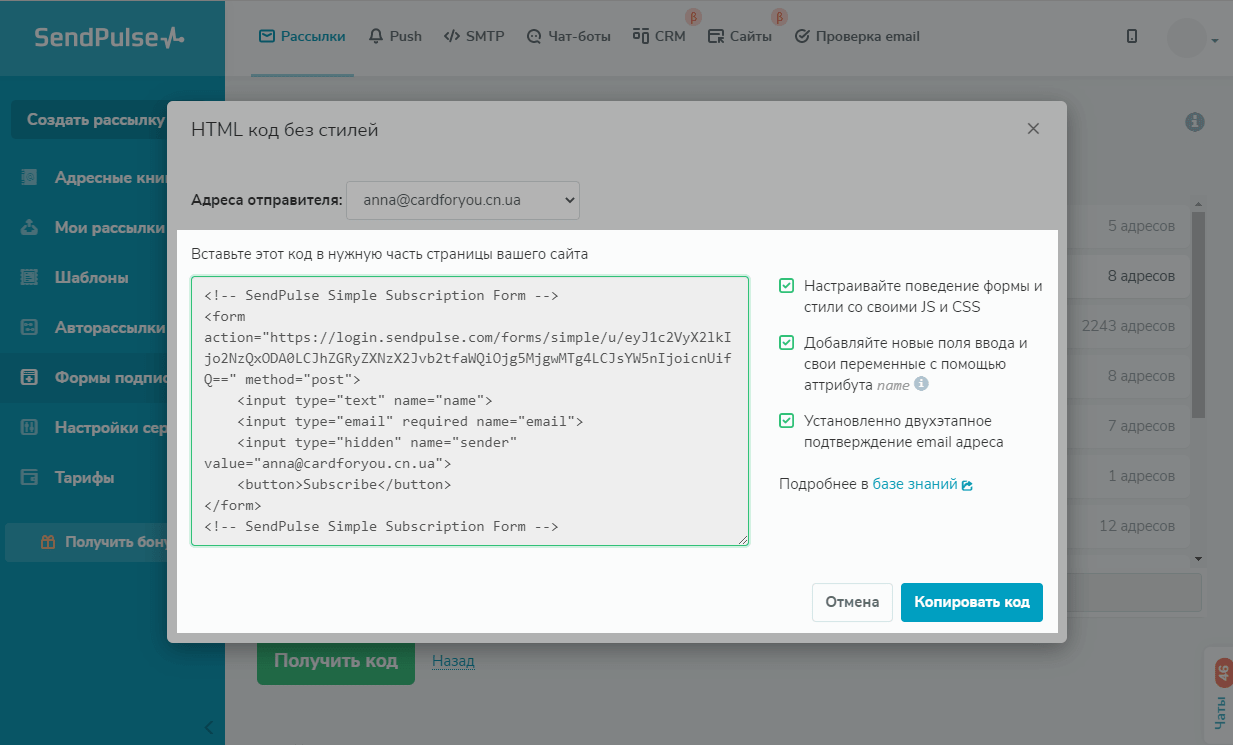Image resolution: width=1233 pixels, height=745 pixels.
Task: Collapse the sidebar with the left chevron
Action: [x=208, y=727]
